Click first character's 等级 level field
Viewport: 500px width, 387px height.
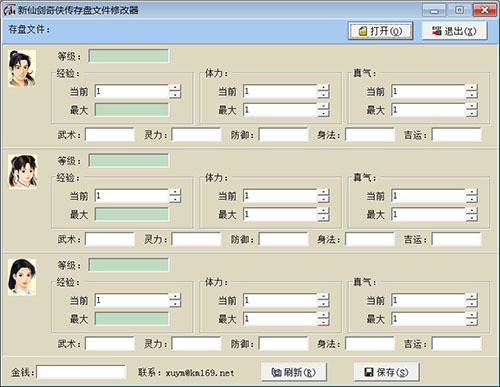pos(129,56)
